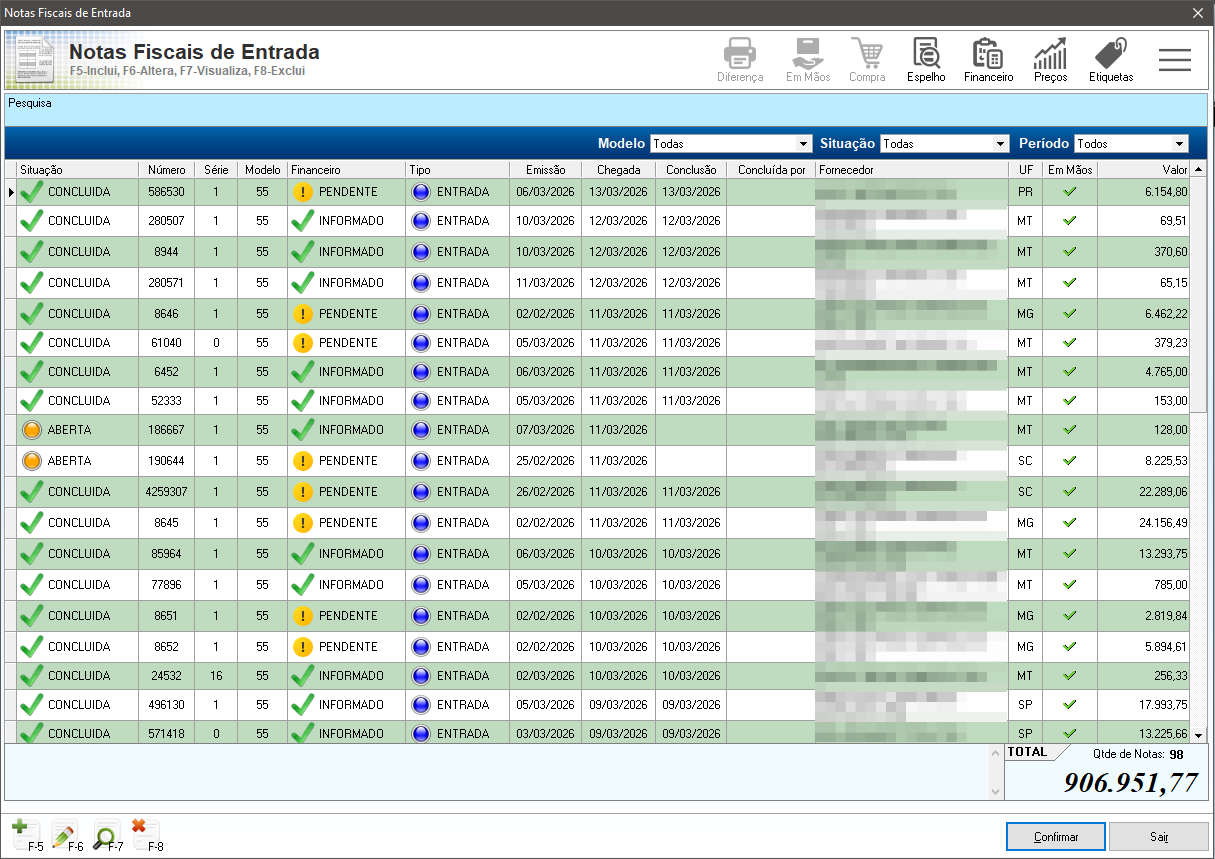Click the Sair button
Screen dimensions: 1215x859
coord(1159,836)
